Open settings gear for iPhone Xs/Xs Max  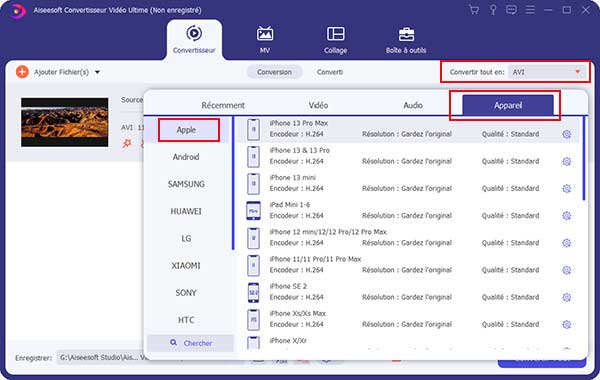pos(567,324)
